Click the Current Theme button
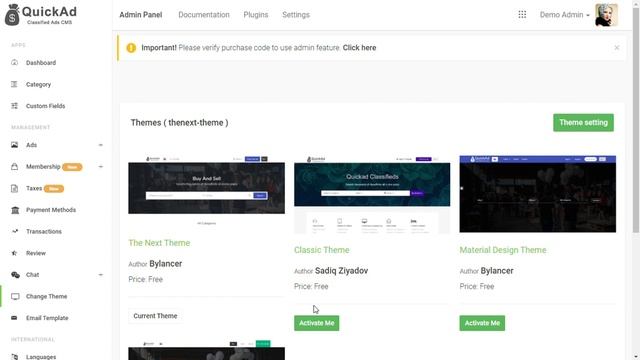 (155, 316)
